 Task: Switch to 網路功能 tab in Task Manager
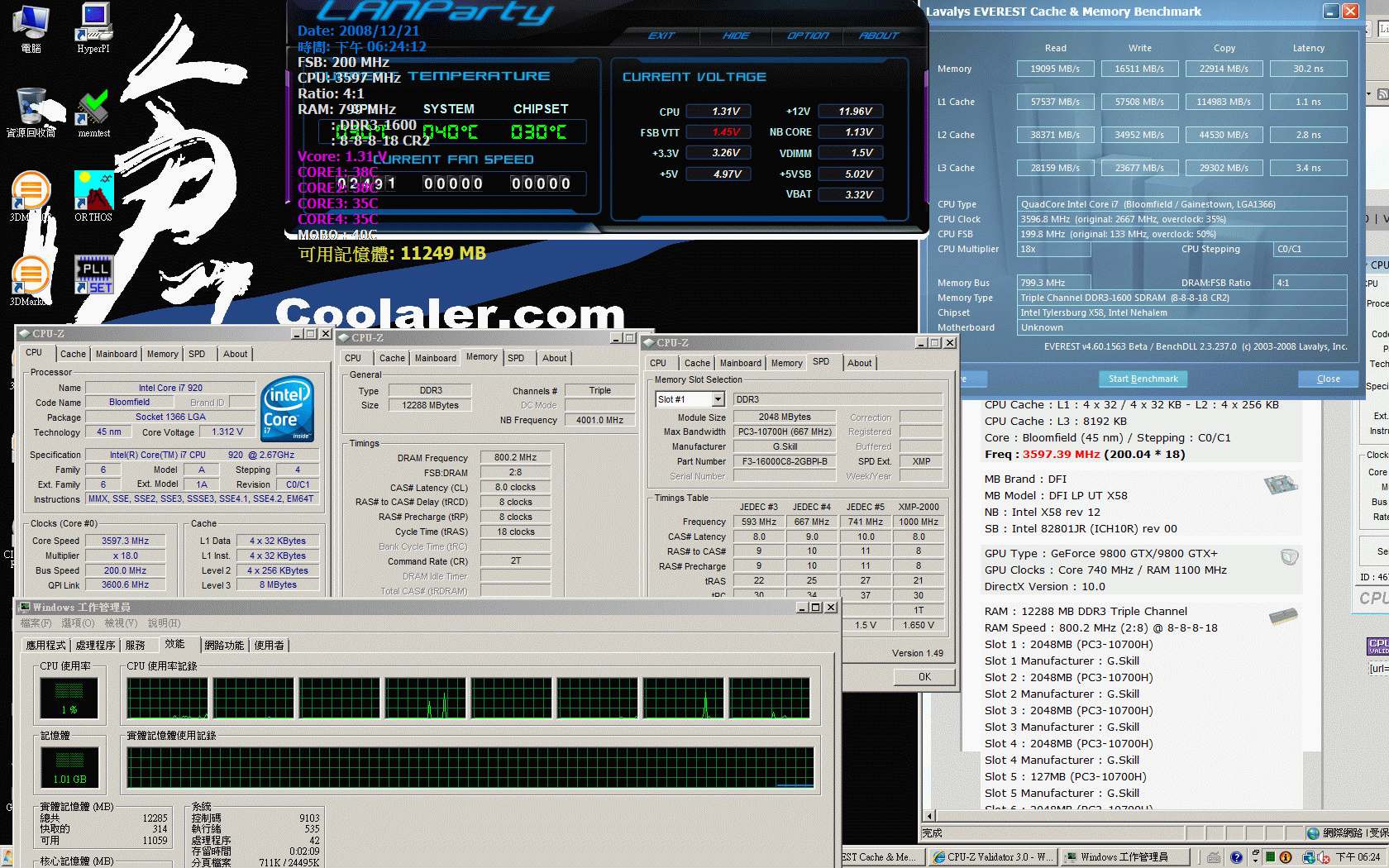point(225,646)
